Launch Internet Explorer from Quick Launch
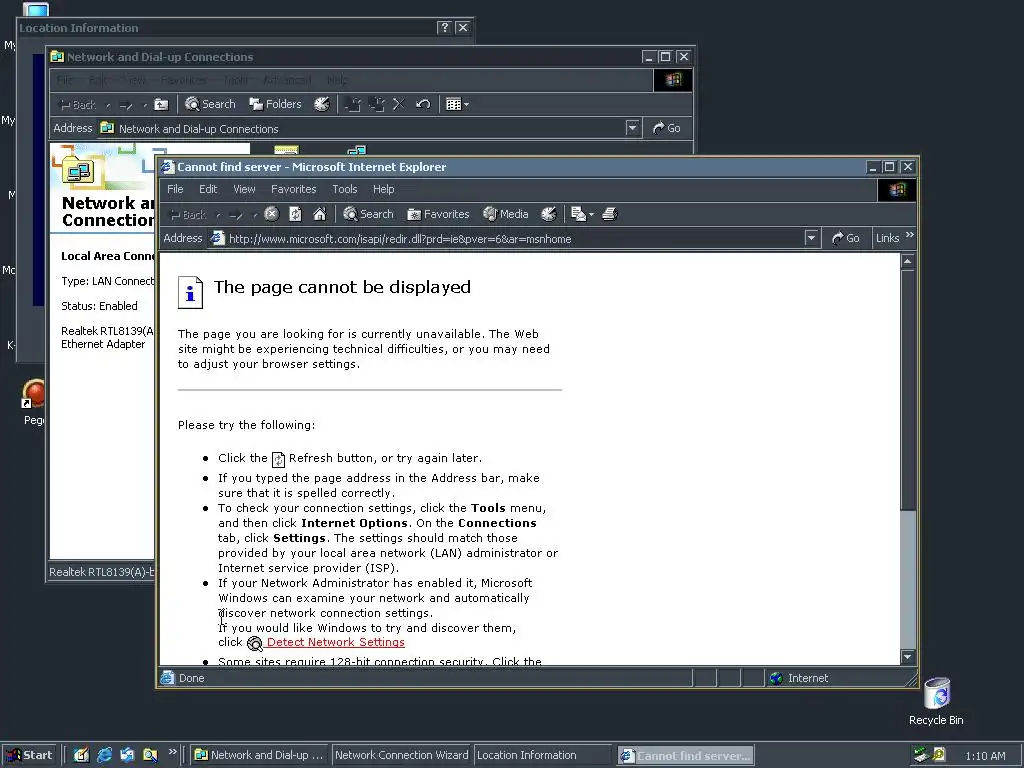 (104, 755)
